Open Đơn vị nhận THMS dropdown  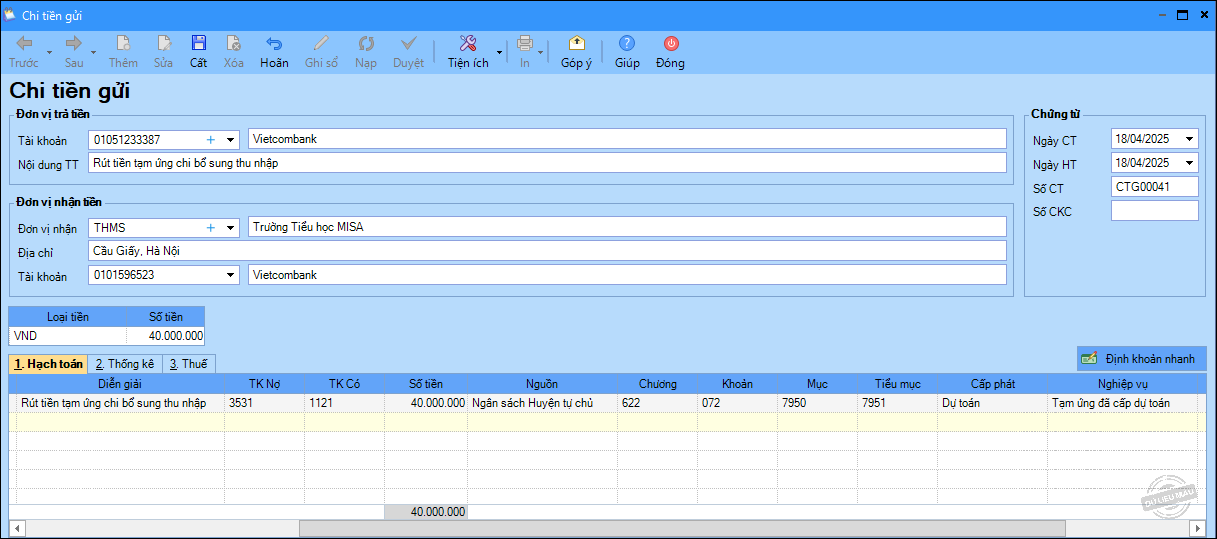231,228
